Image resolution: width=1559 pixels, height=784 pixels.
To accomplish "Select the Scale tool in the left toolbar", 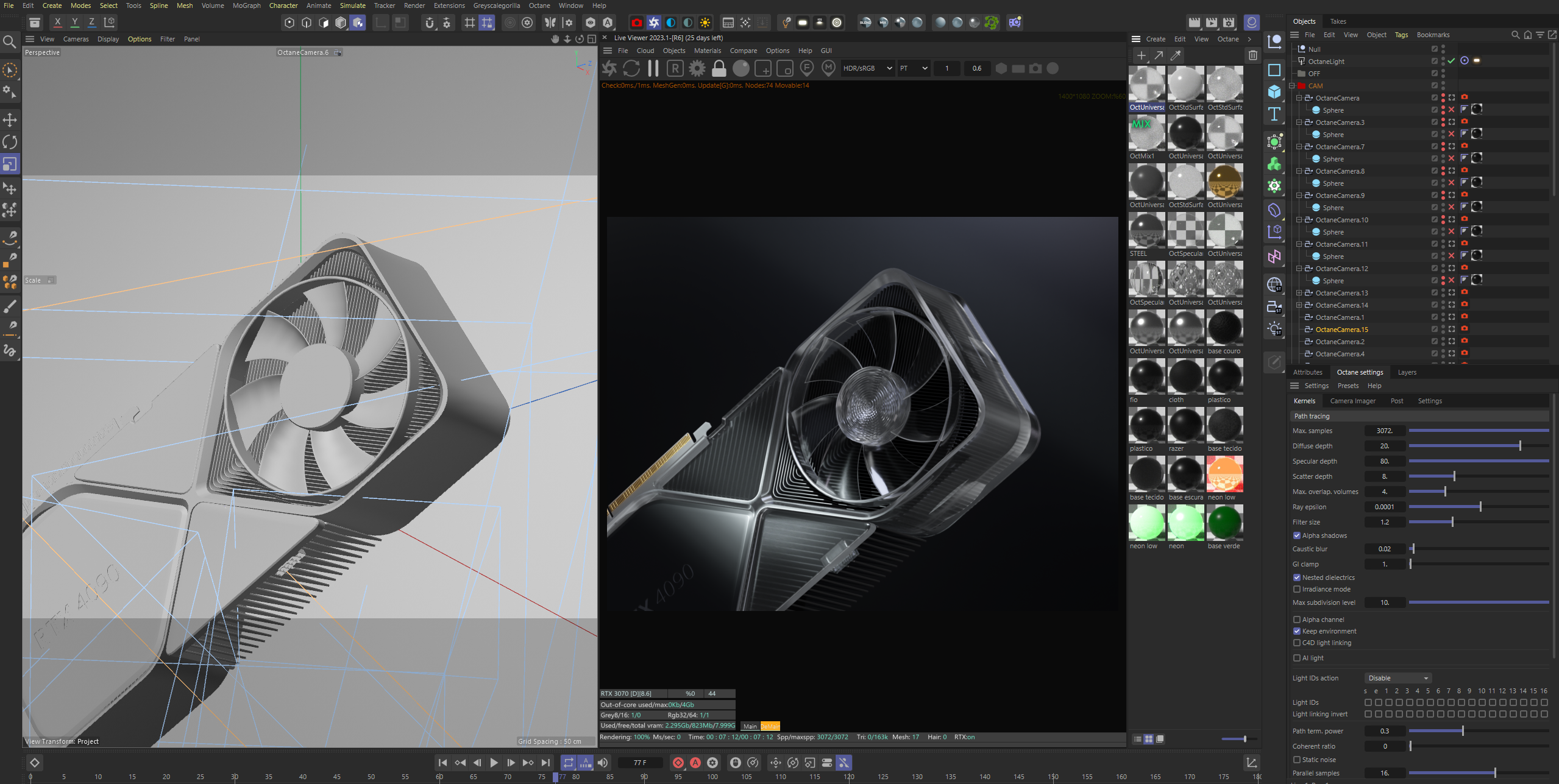I will [10, 164].
